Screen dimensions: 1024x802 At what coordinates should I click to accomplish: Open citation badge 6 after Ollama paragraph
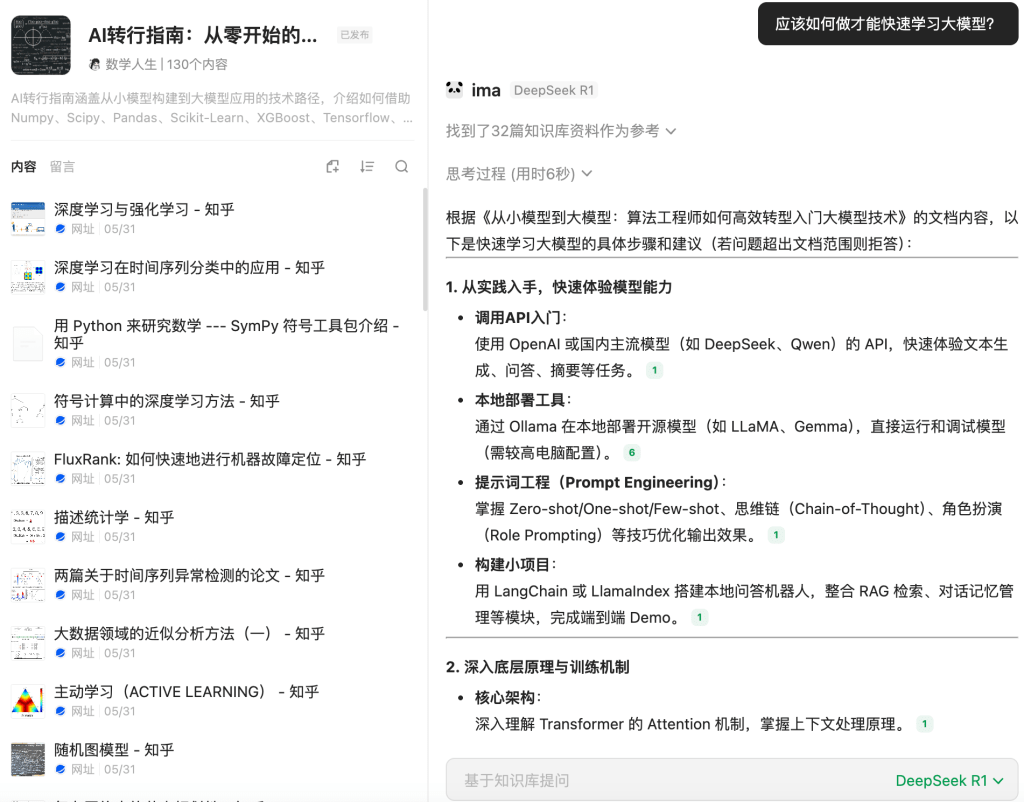631,453
